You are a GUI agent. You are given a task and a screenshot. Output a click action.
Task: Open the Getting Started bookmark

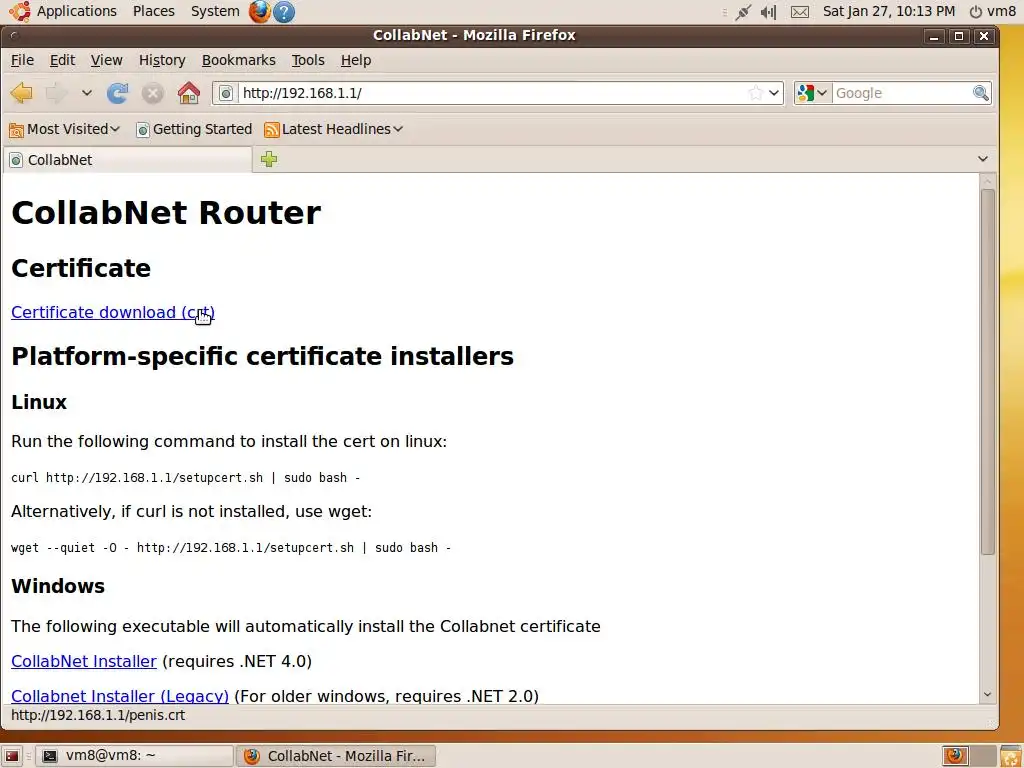pyautogui.click(x=194, y=129)
